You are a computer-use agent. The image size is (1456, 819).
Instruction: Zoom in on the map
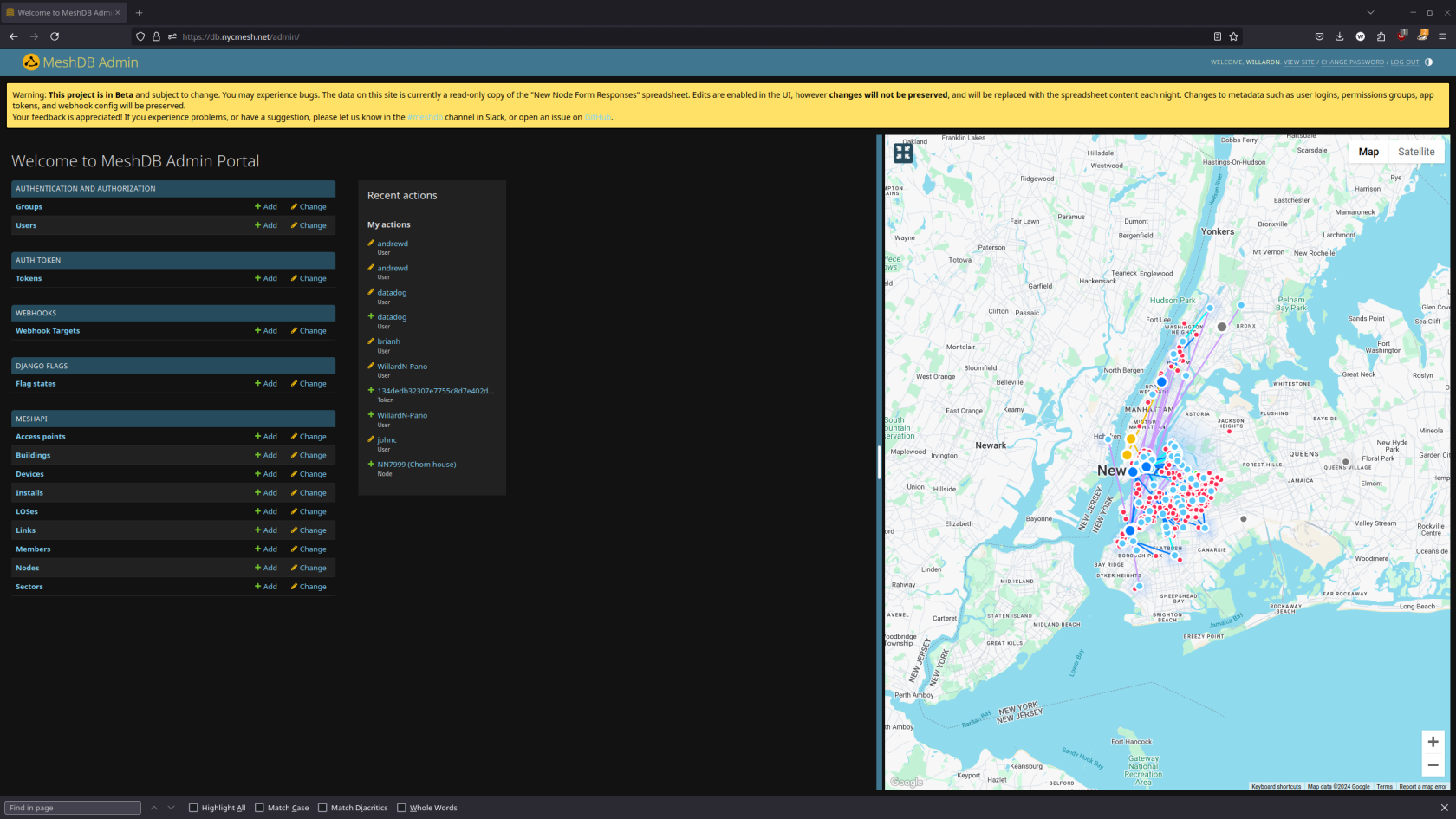coord(1433,742)
